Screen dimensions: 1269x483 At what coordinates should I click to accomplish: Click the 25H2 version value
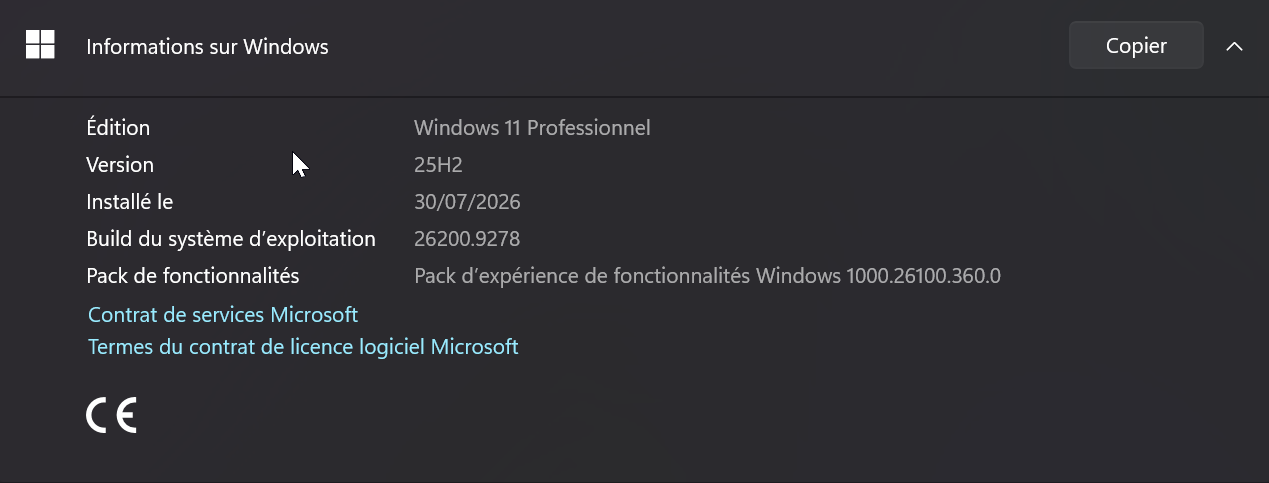point(438,165)
